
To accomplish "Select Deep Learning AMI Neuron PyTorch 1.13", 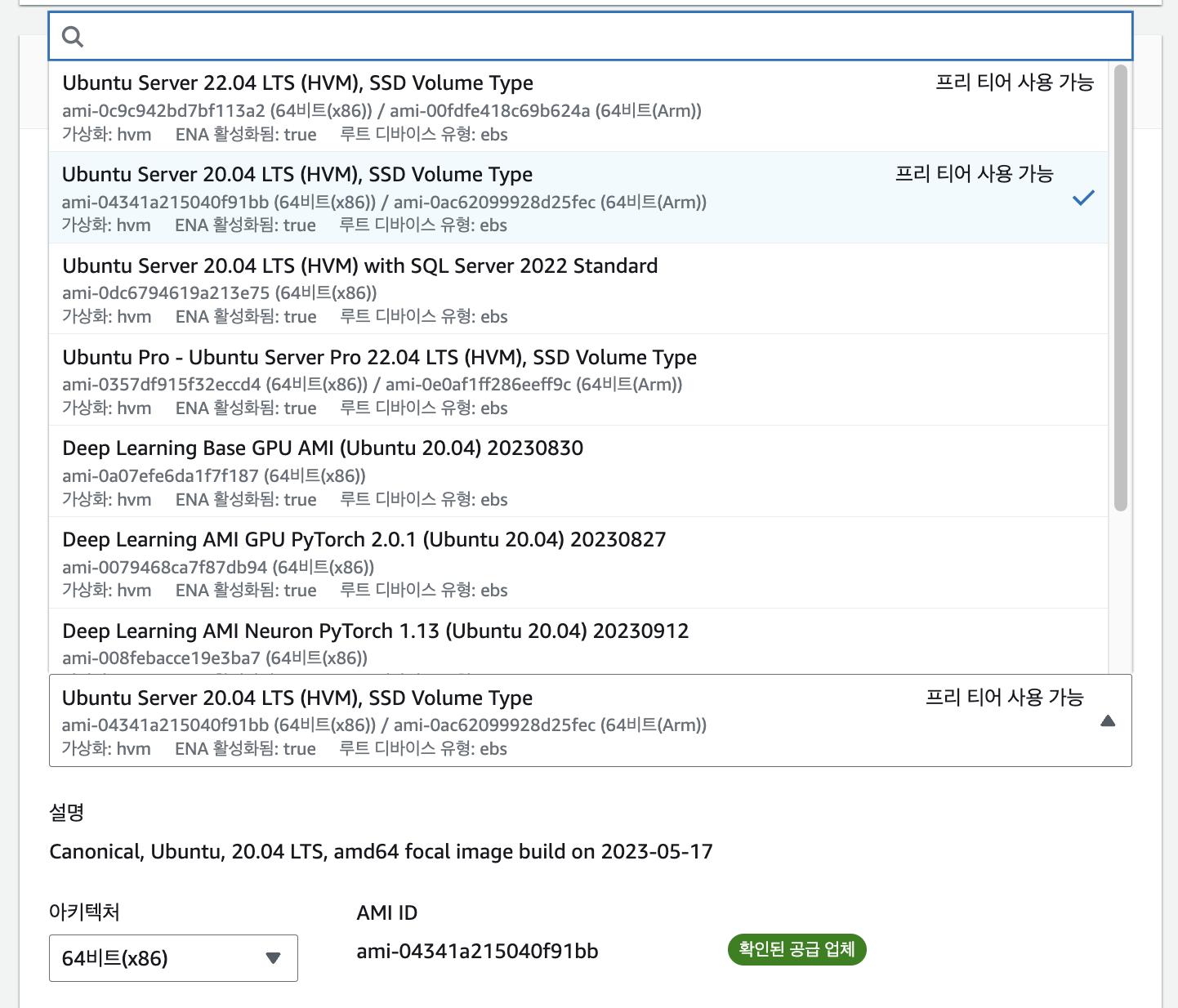I will tap(578, 642).
